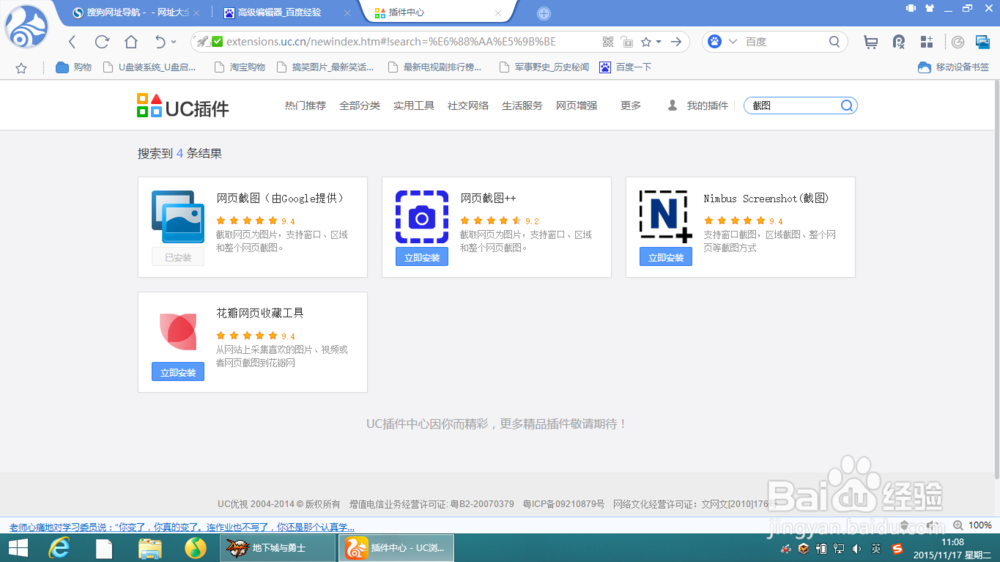Open the undo history dropdown arrow
Image resolution: width=1000 pixels, height=562 pixels.
click(x=173, y=42)
